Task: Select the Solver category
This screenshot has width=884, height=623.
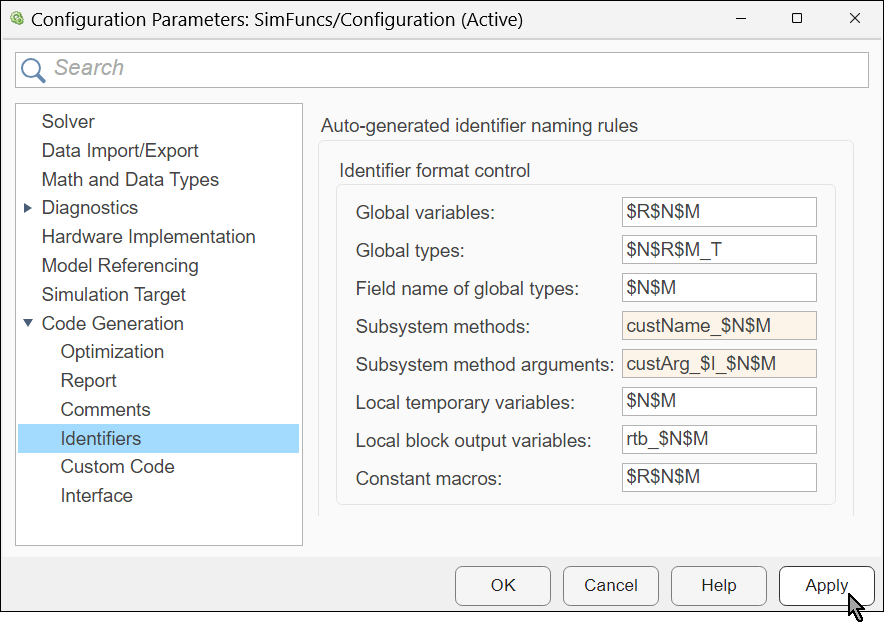Action: click(68, 121)
